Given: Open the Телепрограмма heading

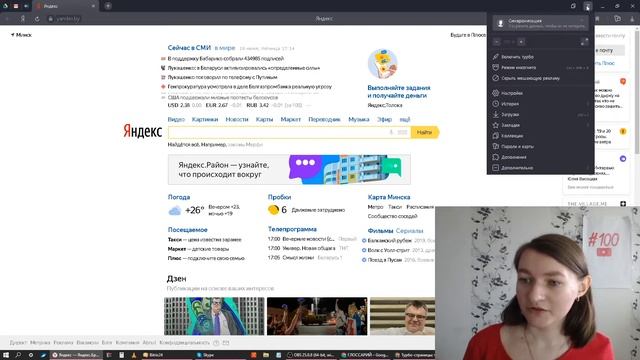Looking at the screenshot, I should click(x=292, y=229).
